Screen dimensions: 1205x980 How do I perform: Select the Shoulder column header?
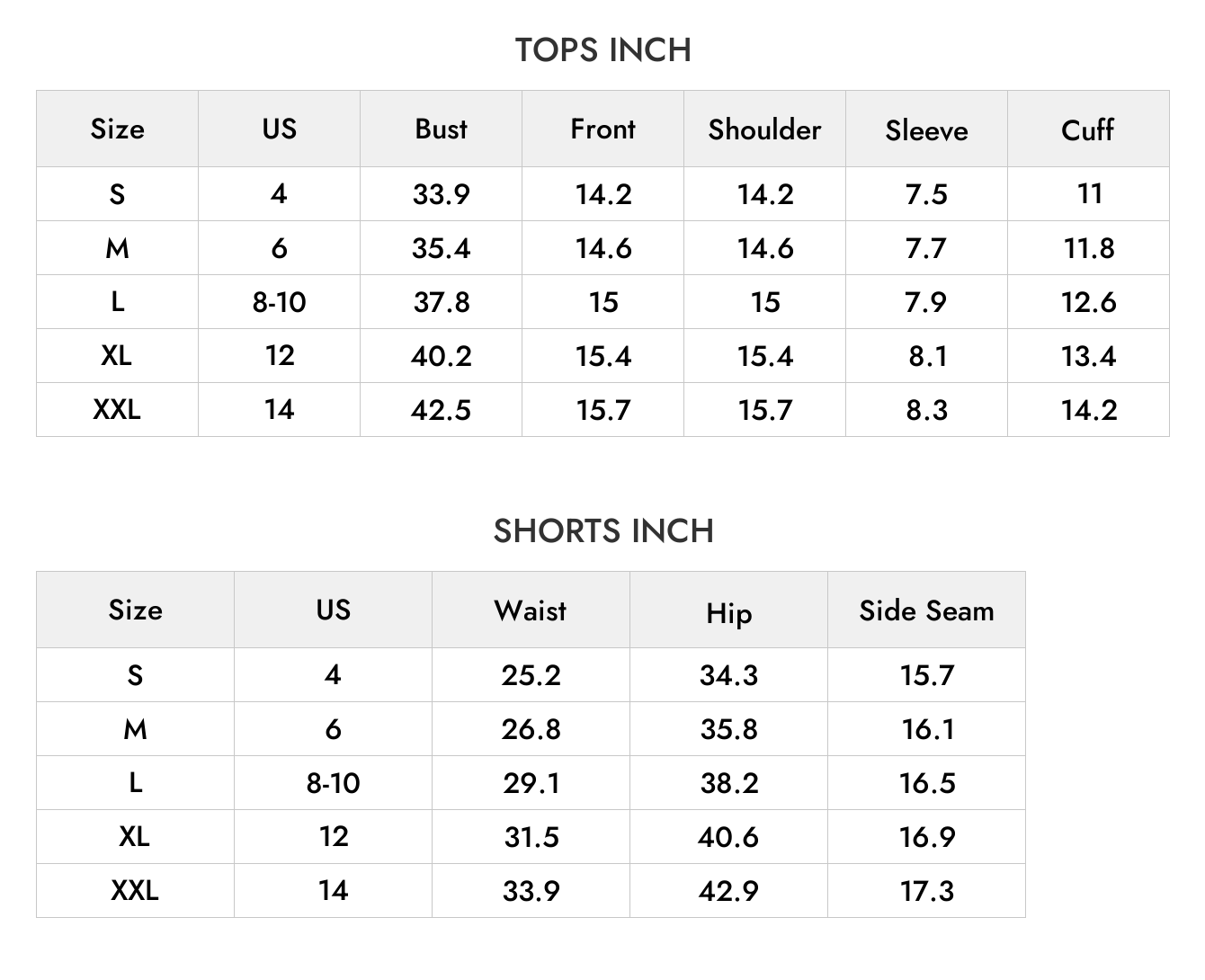[764, 129]
